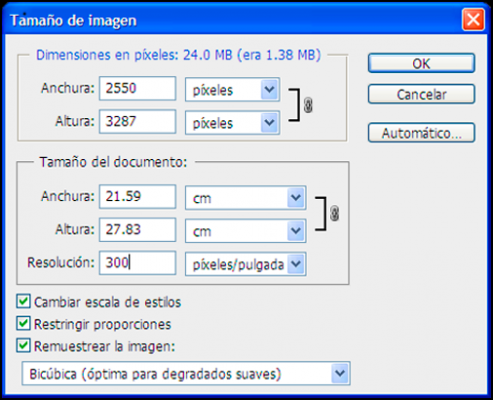Focus the document Anchura field 21.59
The width and height of the screenshot is (493, 400).
pyautogui.click(x=137, y=197)
